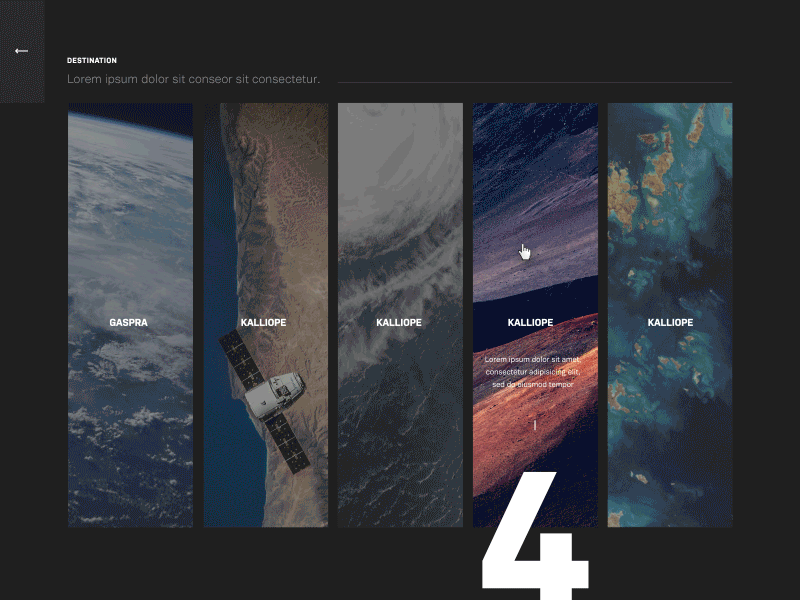
Task: Select the GASPRA title label
Action: [x=129, y=322]
